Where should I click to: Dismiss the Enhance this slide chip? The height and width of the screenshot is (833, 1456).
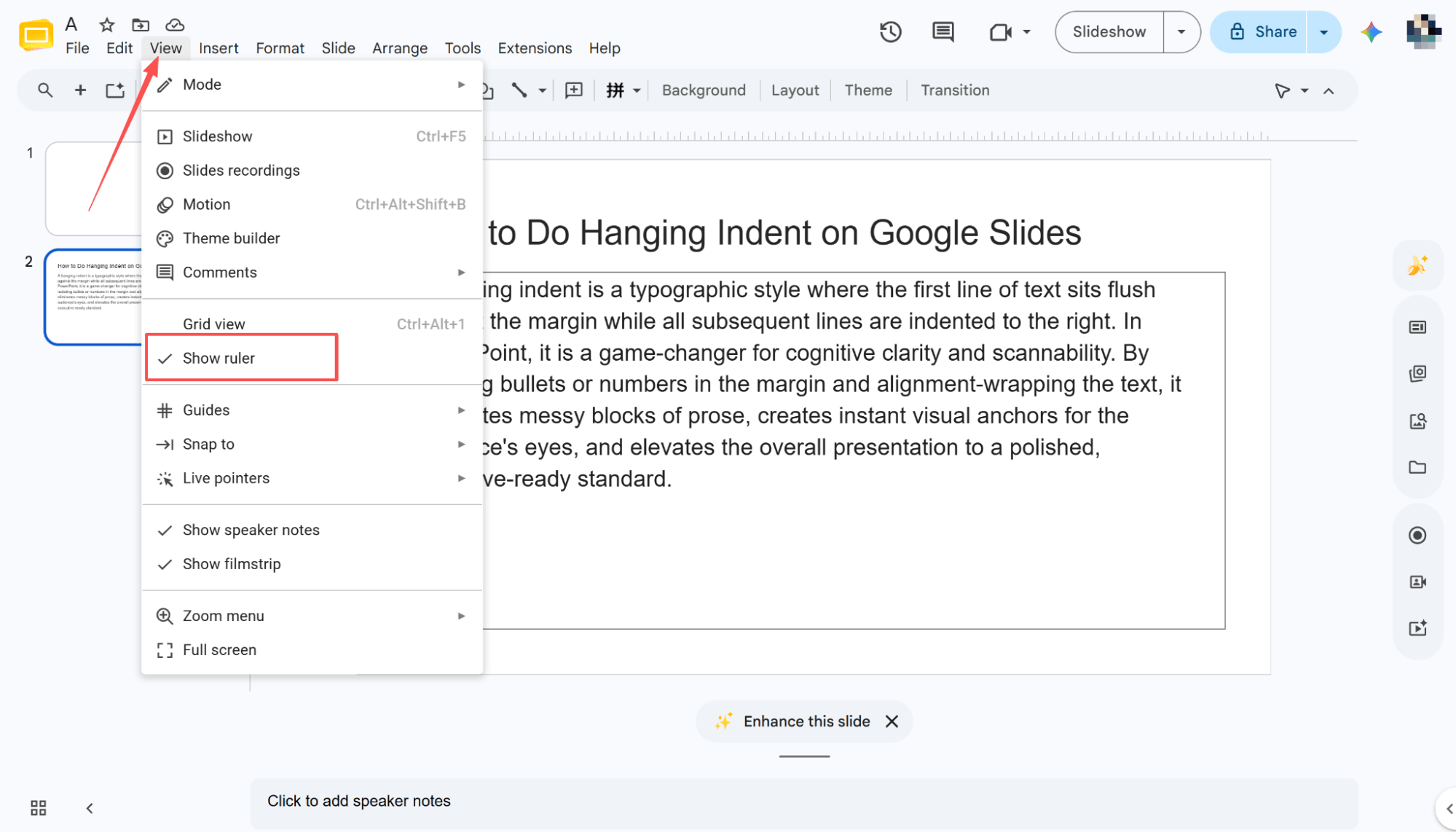click(x=892, y=721)
